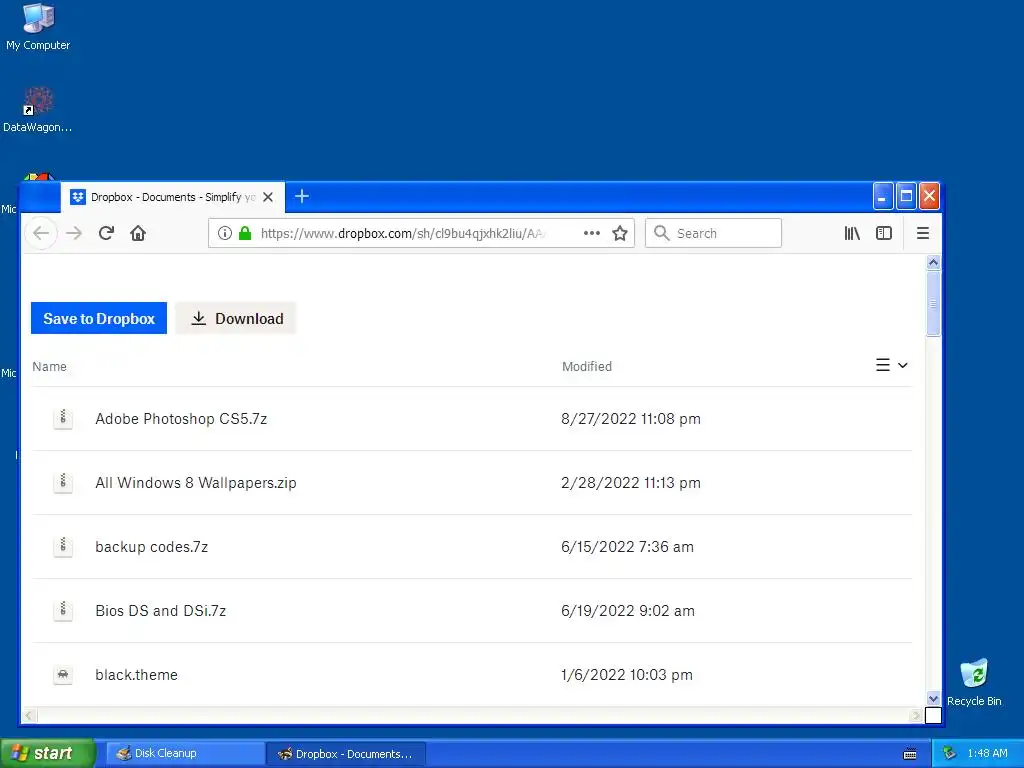The image size is (1024, 768).
Task: Click the date 6/19/2022 9:02 am
Action: (628, 611)
